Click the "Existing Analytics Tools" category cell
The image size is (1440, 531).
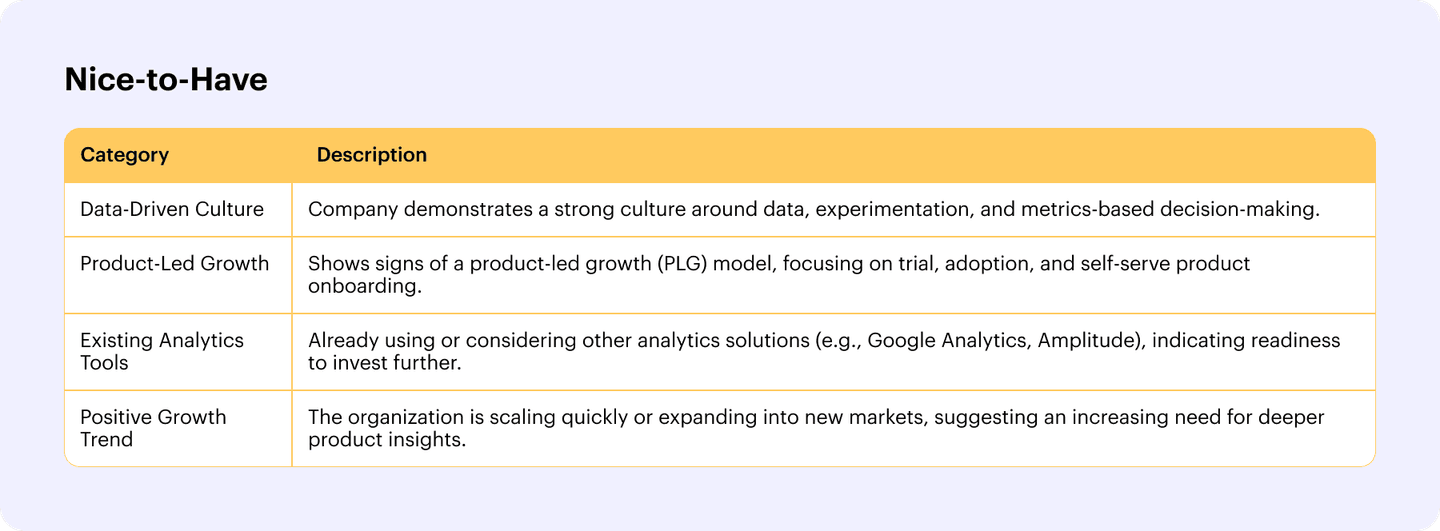(x=162, y=351)
